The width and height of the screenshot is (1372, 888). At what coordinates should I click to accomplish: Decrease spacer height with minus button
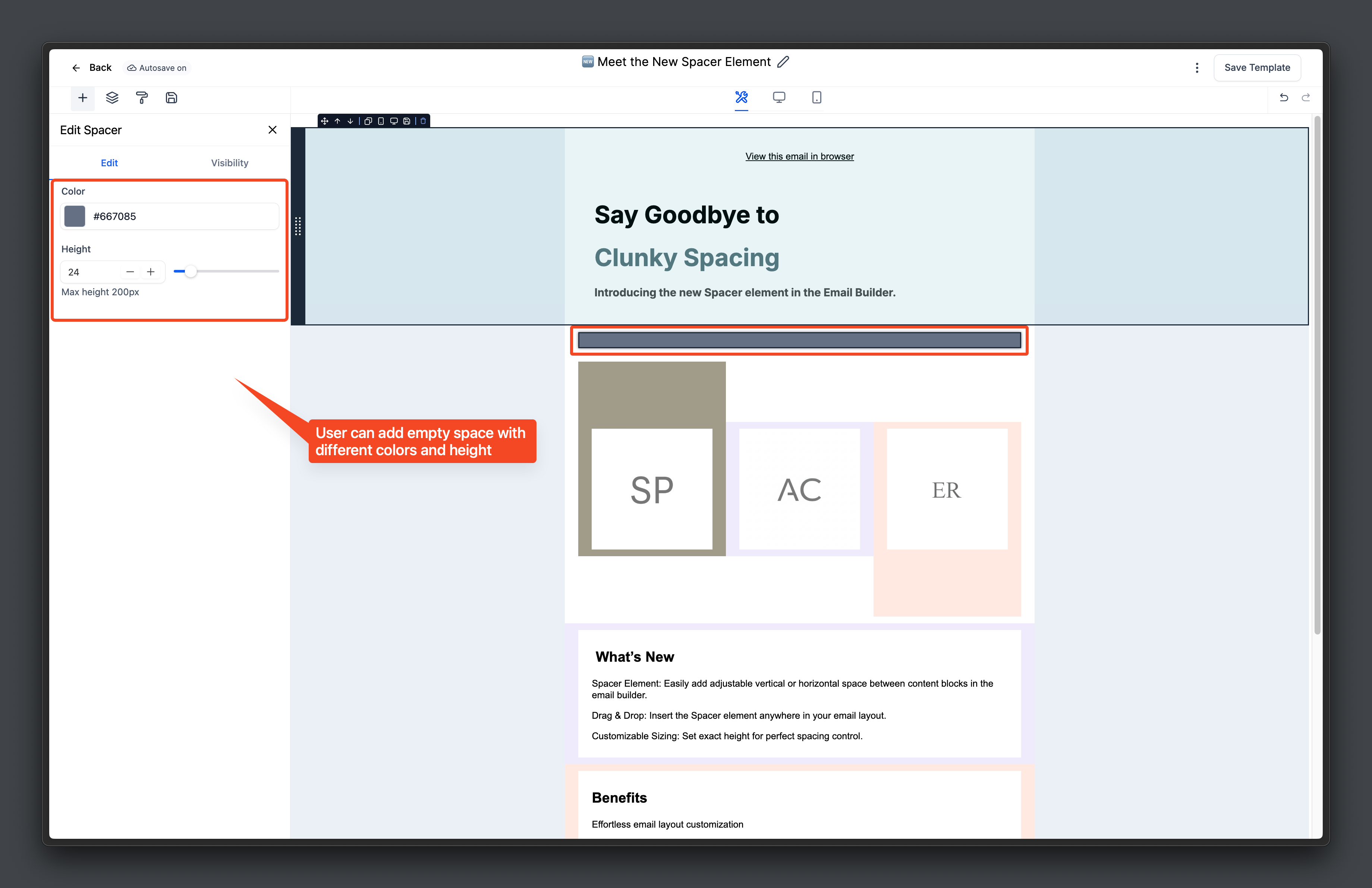[x=130, y=272]
